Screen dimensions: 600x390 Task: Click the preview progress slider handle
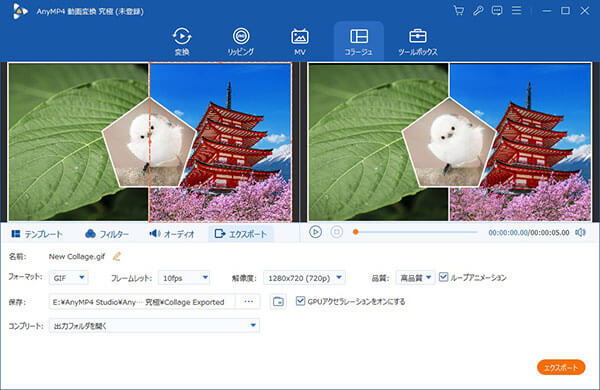(355, 232)
